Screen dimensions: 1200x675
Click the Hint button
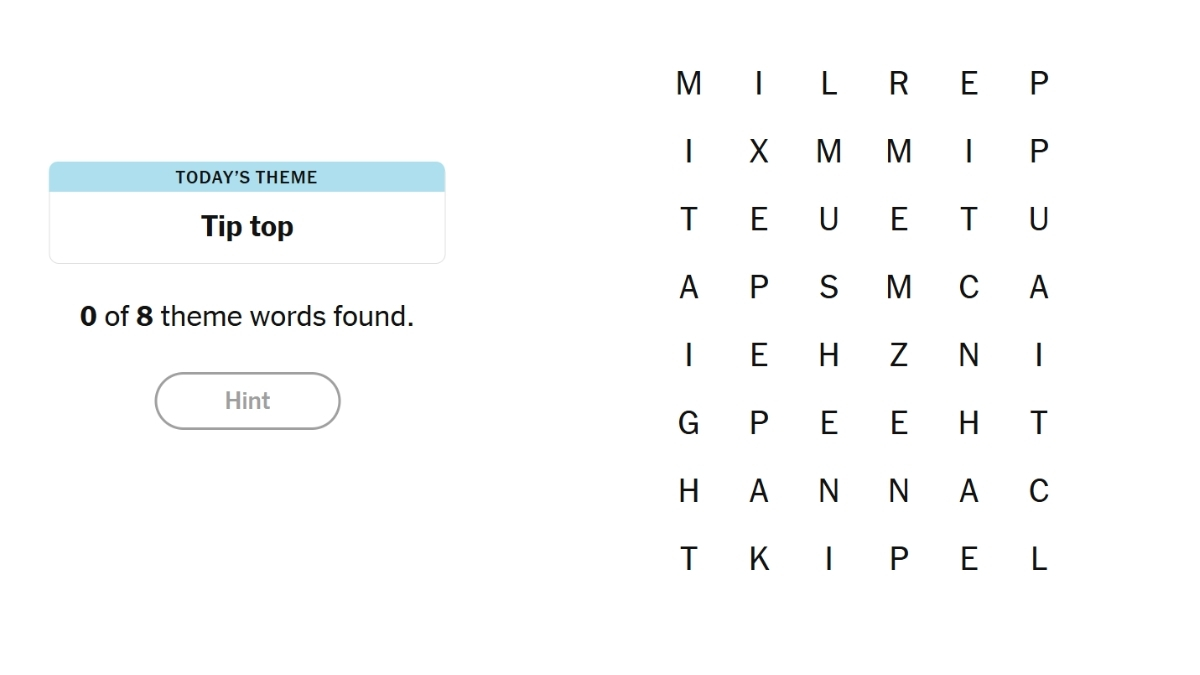click(x=247, y=400)
